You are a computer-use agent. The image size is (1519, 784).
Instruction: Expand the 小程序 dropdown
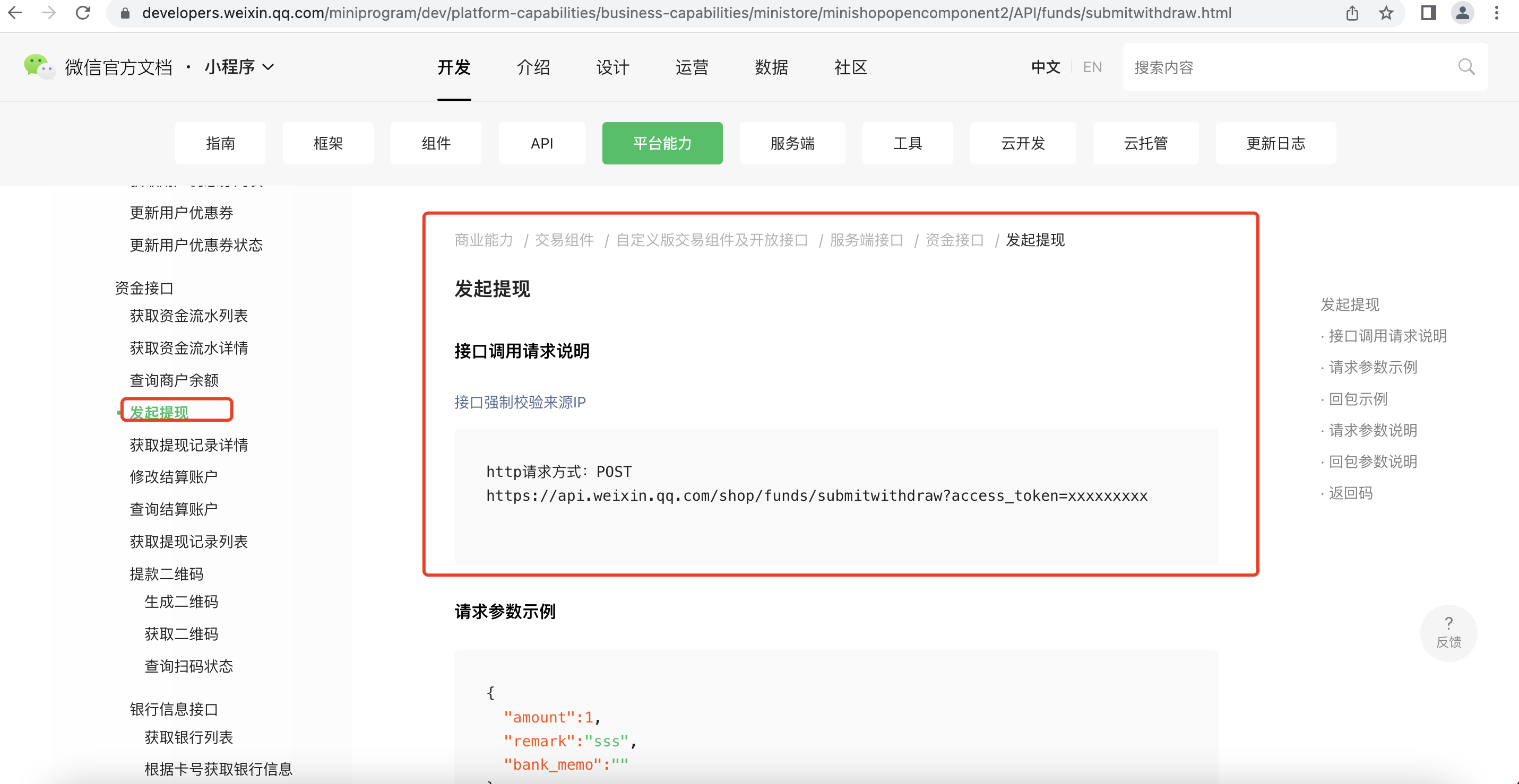coord(239,67)
